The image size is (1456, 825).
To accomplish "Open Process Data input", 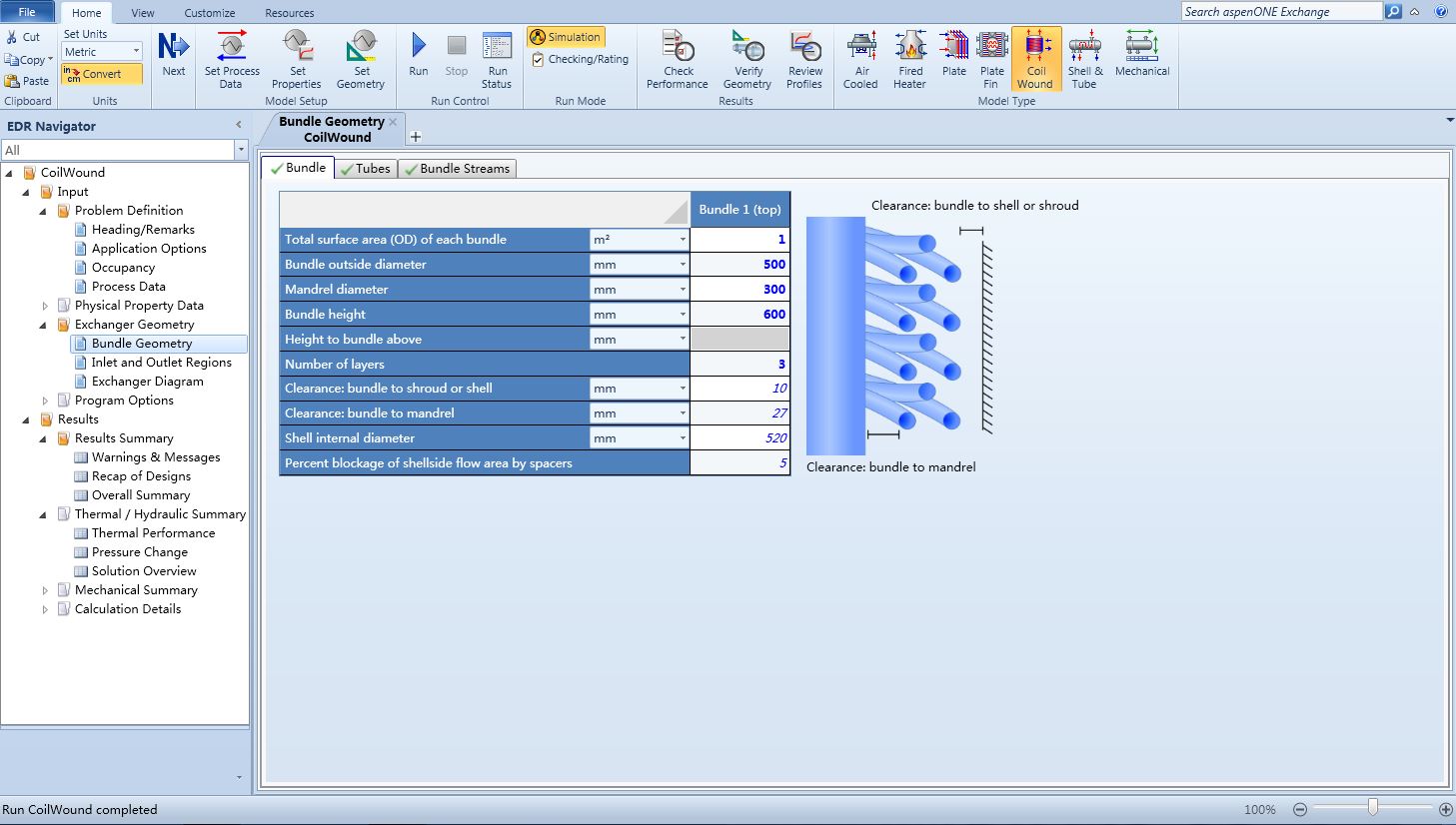I will (129, 287).
